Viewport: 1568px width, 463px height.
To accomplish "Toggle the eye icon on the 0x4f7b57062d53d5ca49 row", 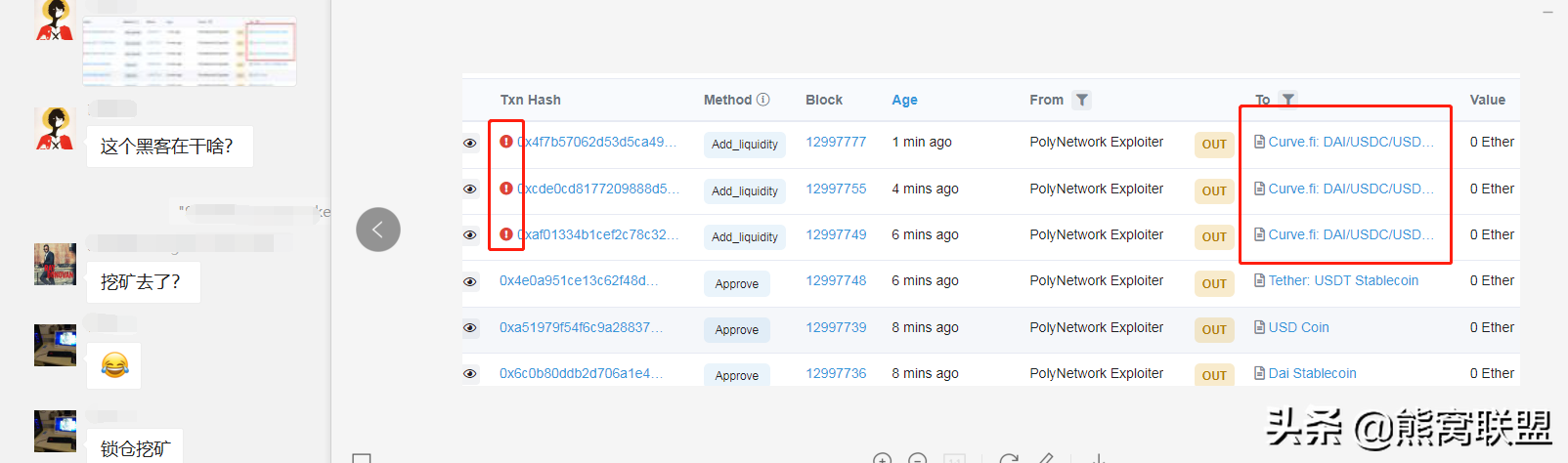I will pos(470,144).
